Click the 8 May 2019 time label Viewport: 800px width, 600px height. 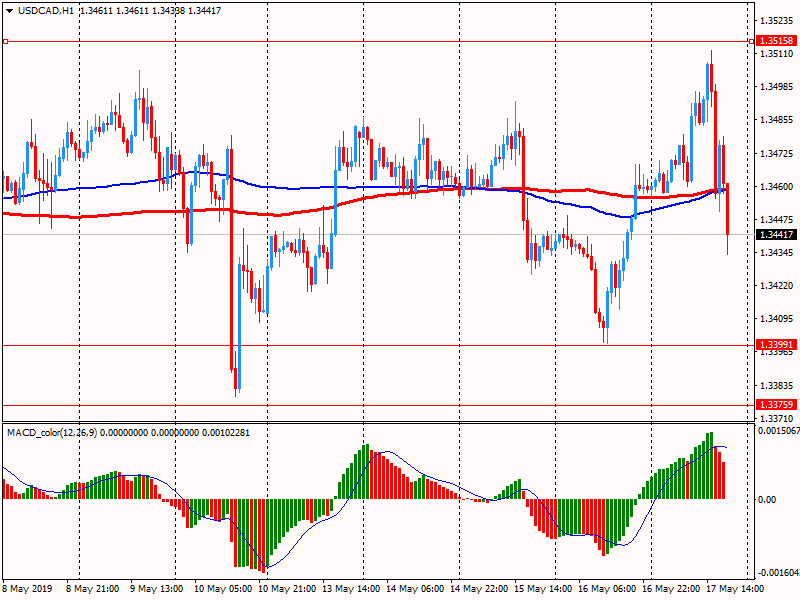pyautogui.click(x=27, y=589)
